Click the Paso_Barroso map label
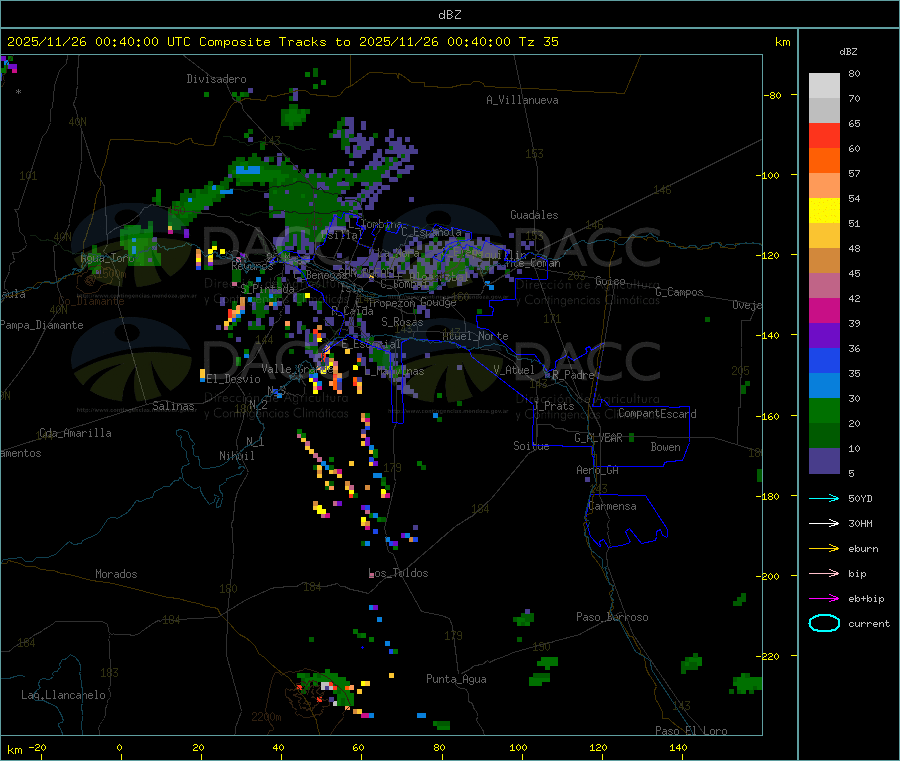The height and width of the screenshot is (761, 900). pyautogui.click(x=612, y=617)
